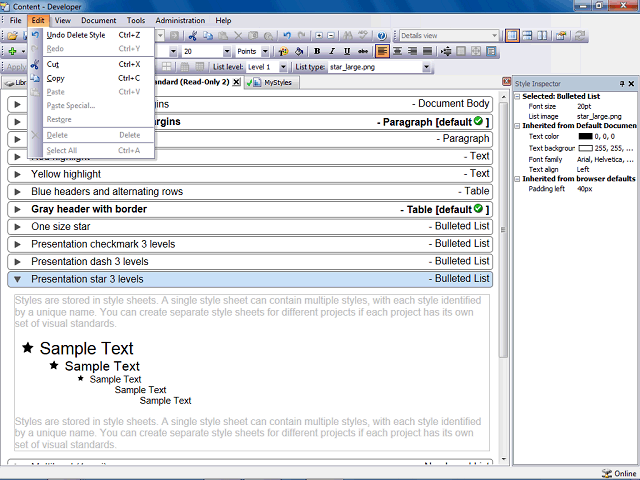This screenshot has width=640, height=480.
Task: Click the highlighted blue box icon in format toolbar
Action: tap(491, 51)
